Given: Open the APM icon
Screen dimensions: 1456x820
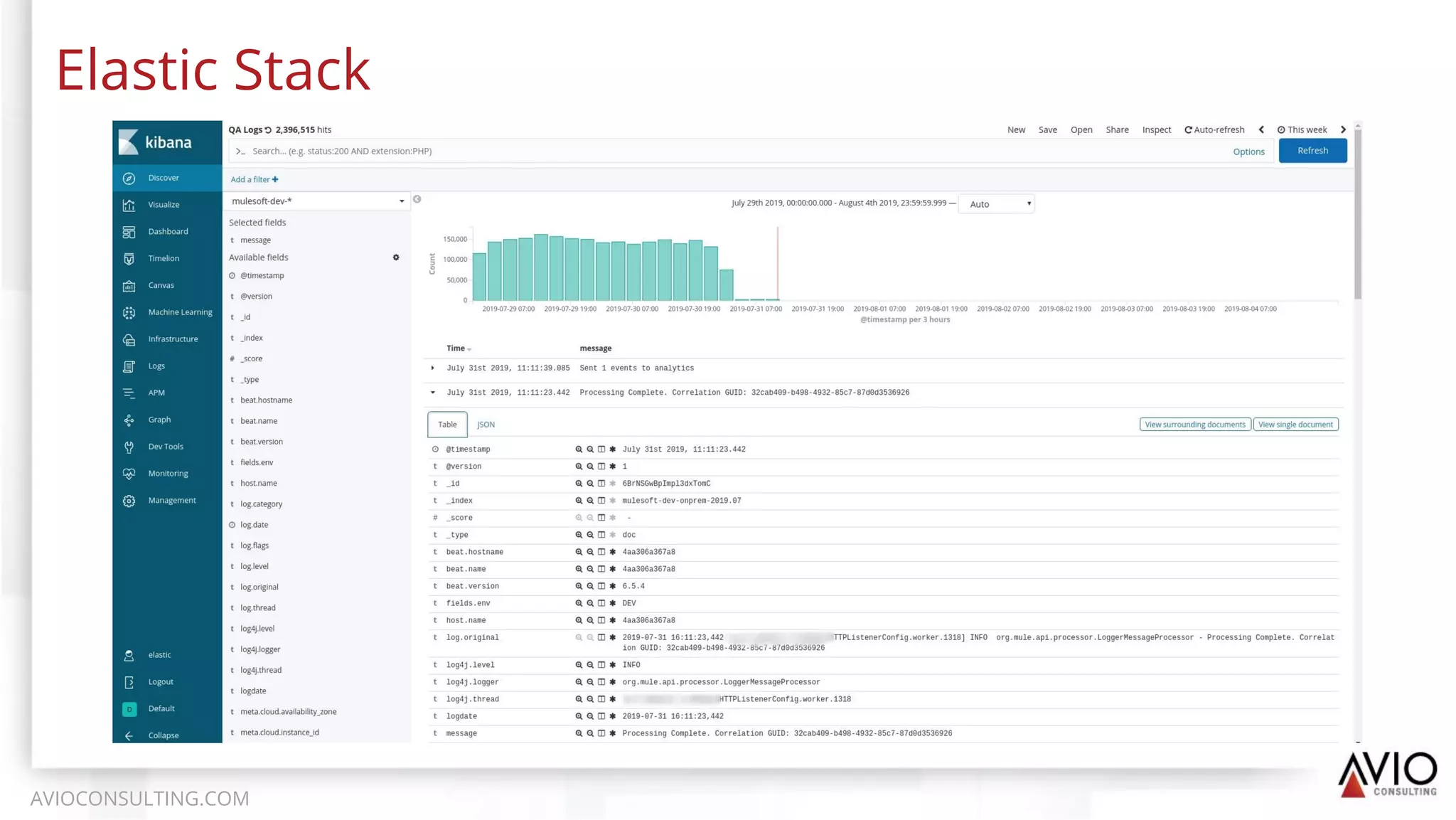Looking at the screenshot, I should pos(129,393).
